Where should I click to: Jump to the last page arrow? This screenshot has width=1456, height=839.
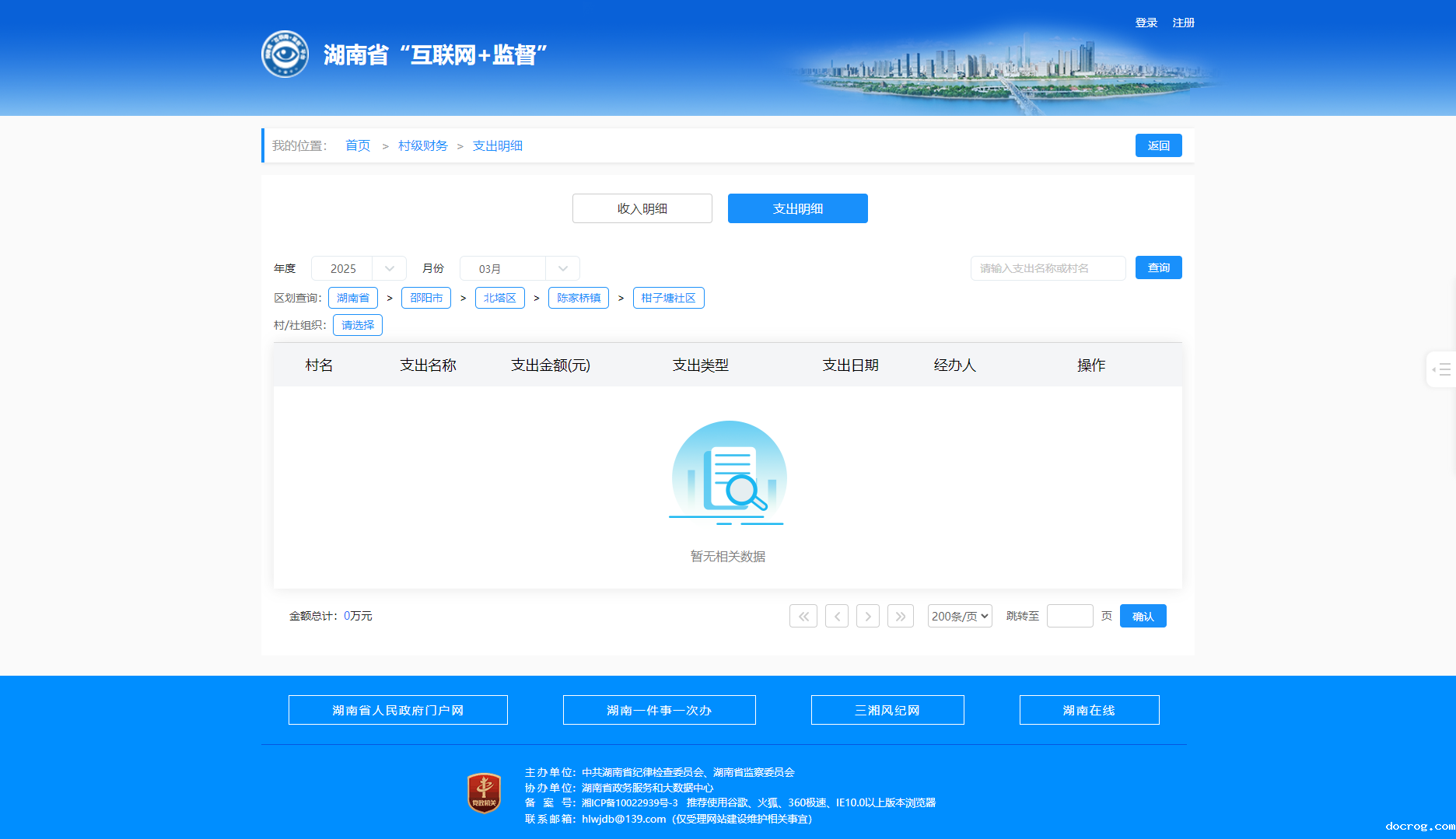tap(900, 616)
